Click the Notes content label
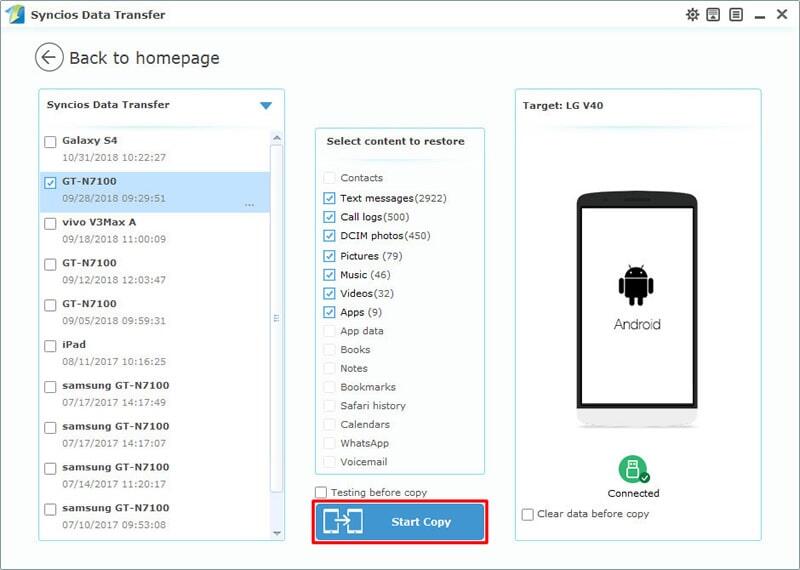The height and width of the screenshot is (570, 800). 354,368
